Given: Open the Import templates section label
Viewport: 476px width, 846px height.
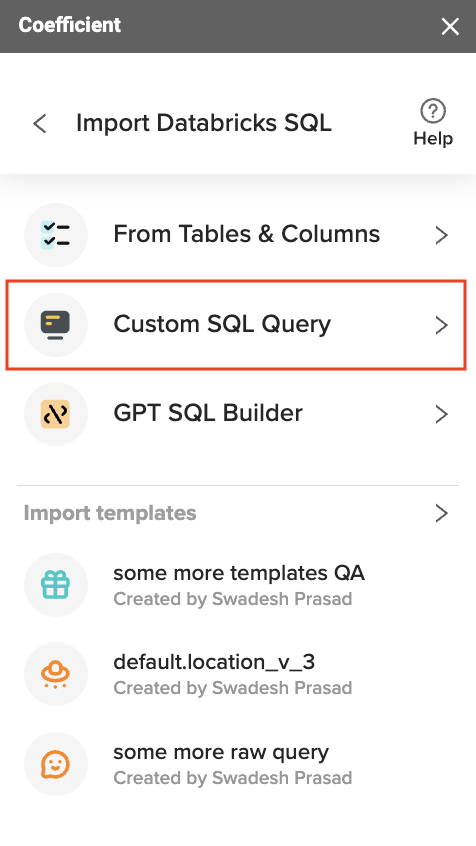Looking at the screenshot, I should [110, 513].
